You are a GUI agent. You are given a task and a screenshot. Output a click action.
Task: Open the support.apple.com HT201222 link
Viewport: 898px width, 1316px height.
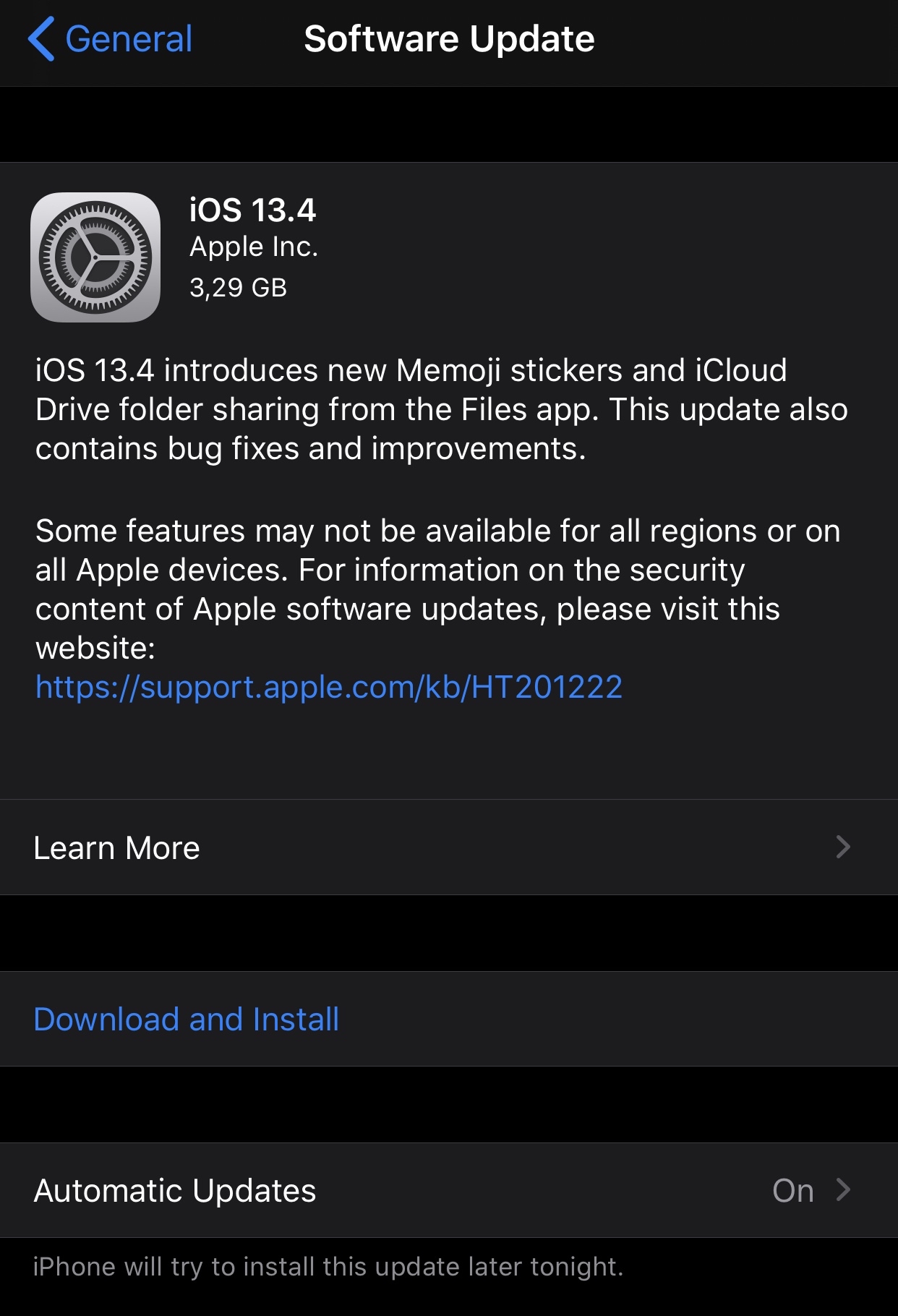329,687
